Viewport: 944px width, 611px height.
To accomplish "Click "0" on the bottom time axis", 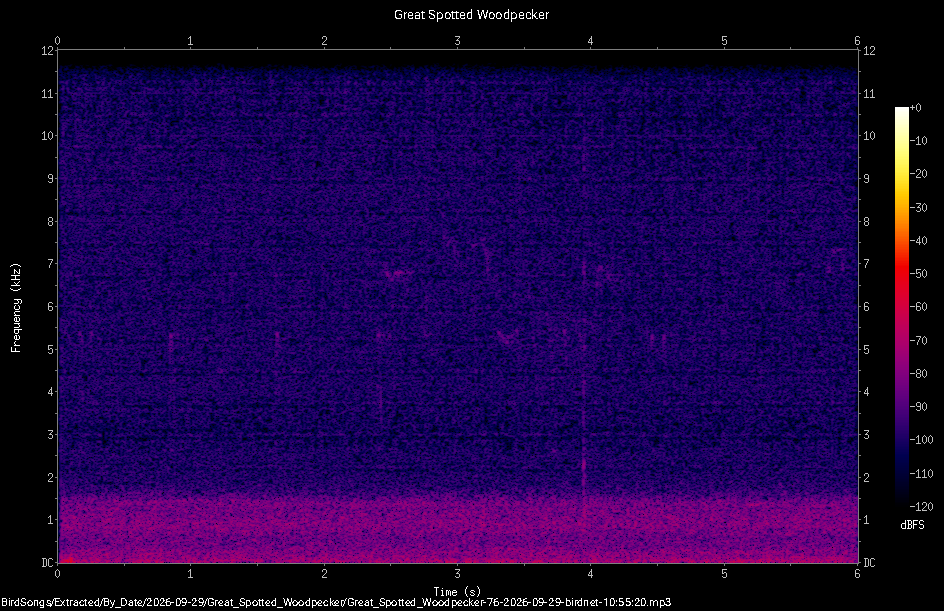I will point(57,574).
